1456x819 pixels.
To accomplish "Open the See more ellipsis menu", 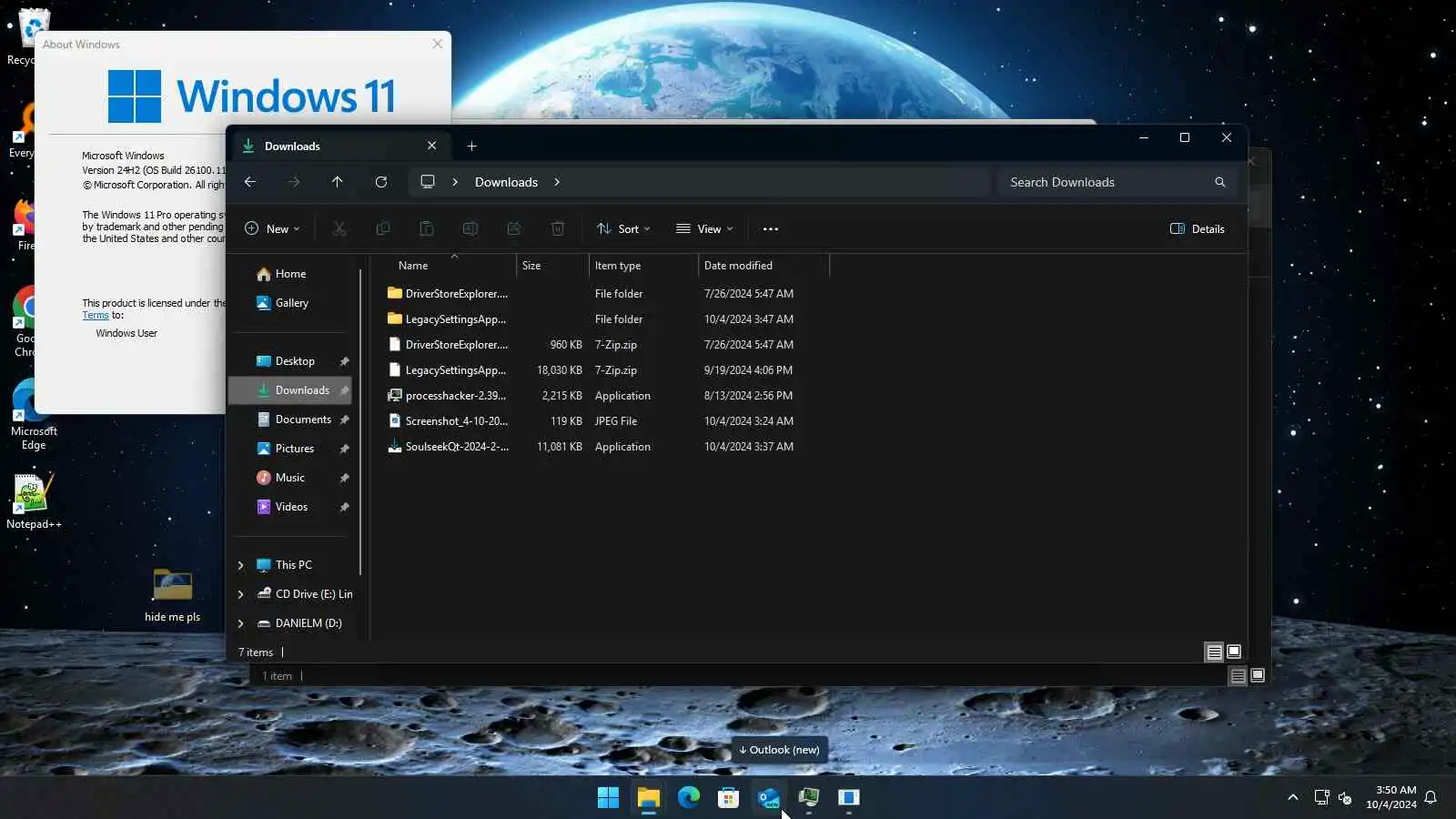I will point(771,229).
